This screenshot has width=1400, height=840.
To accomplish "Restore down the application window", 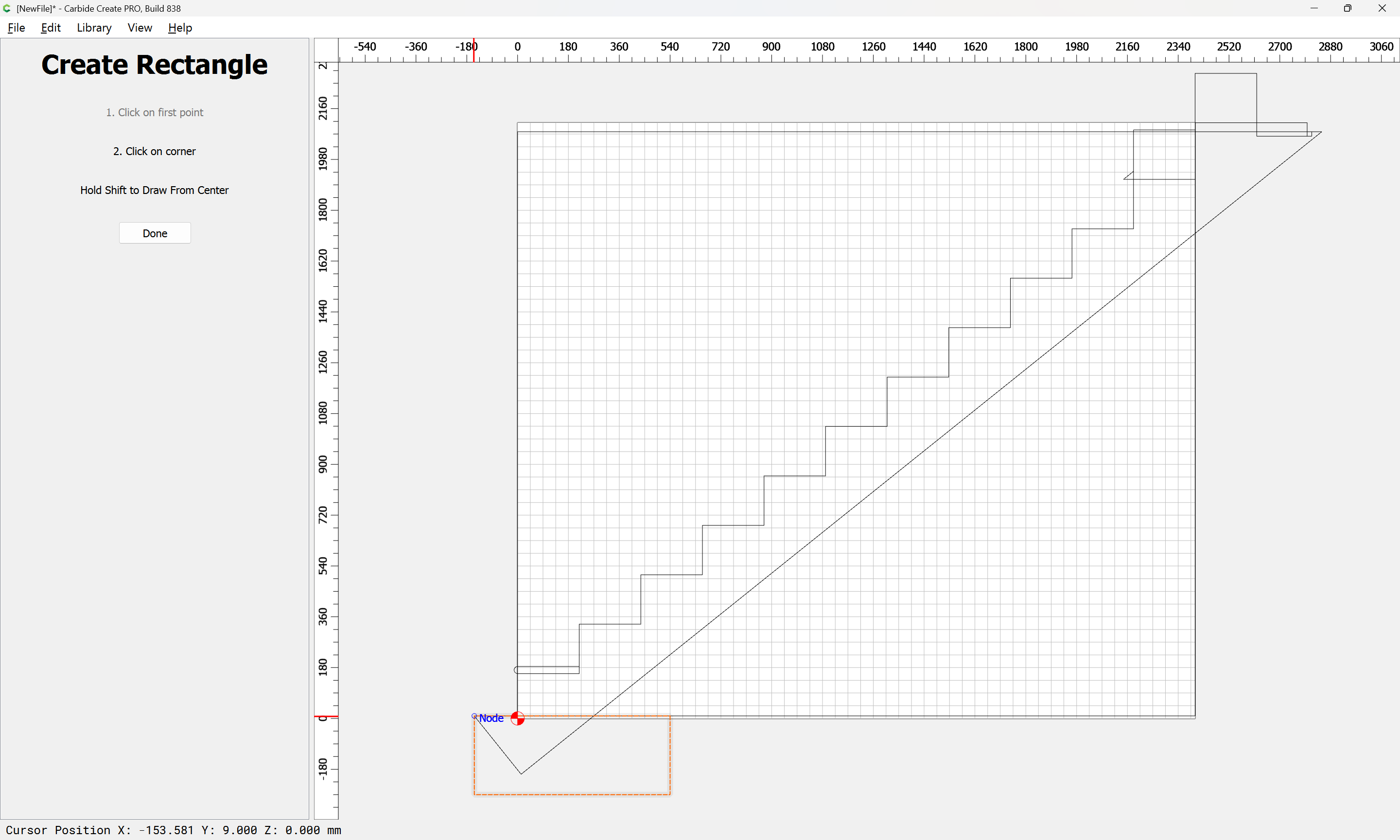I will coord(1347,8).
